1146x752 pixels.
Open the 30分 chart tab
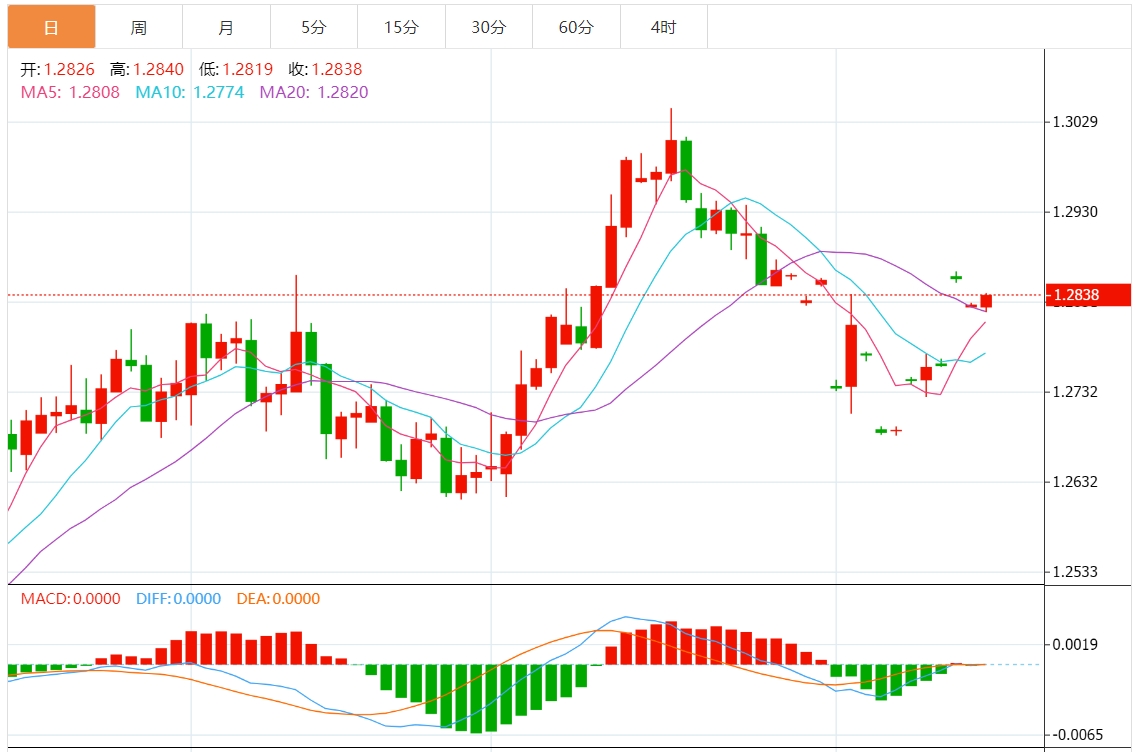pyautogui.click(x=489, y=27)
